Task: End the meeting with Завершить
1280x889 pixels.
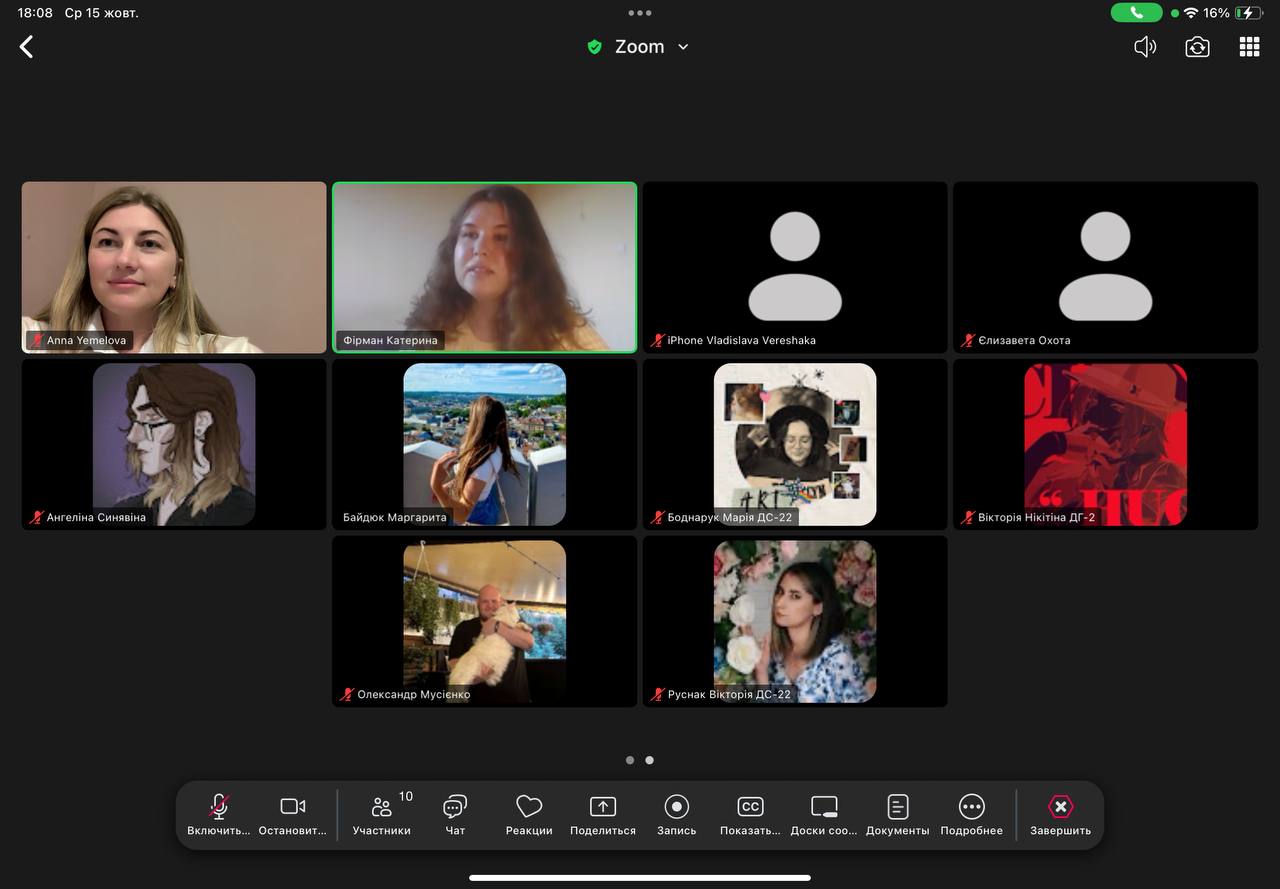Action: [x=1060, y=814]
